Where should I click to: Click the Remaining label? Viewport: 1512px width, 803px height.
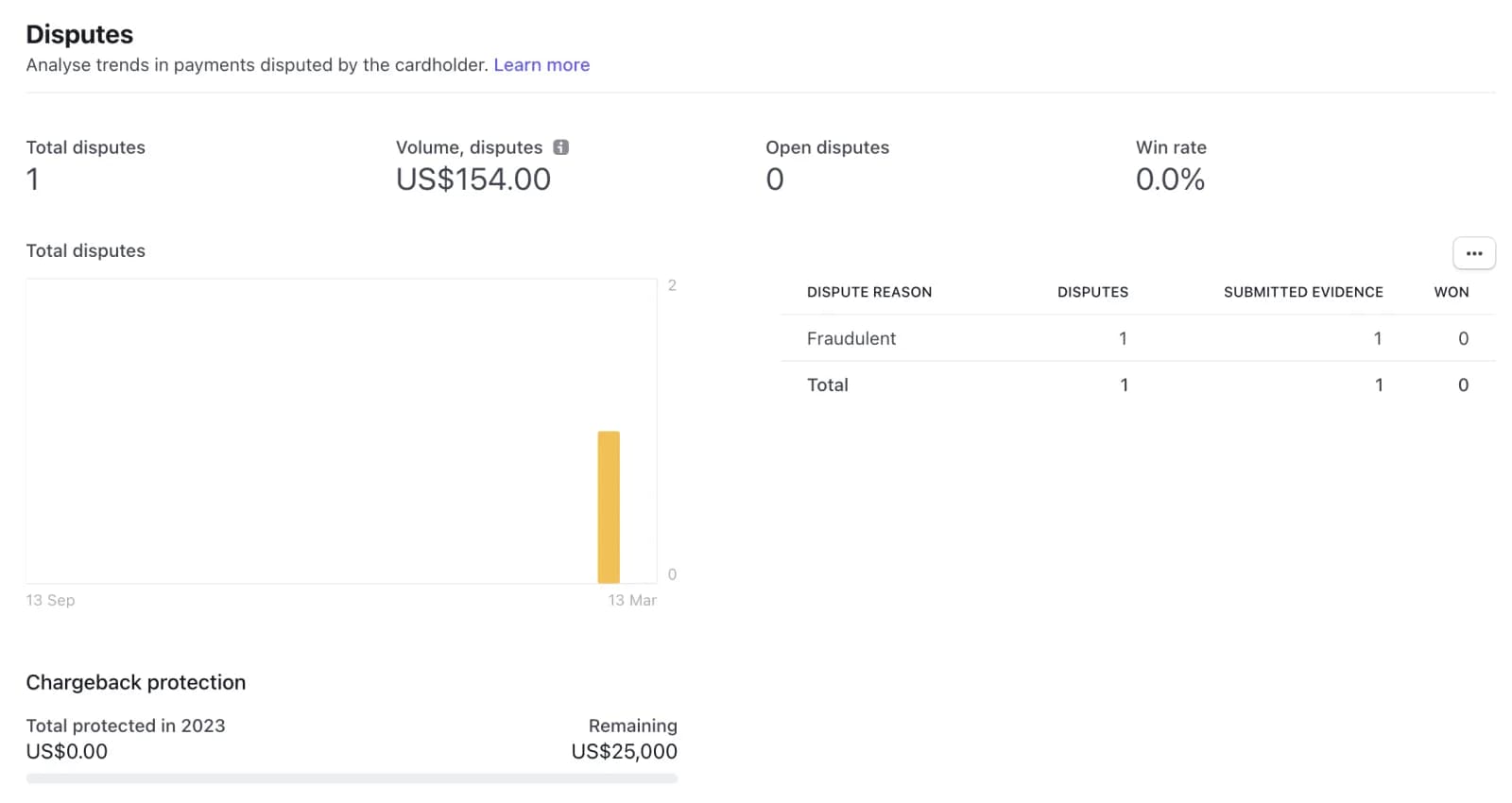pos(632,726)
